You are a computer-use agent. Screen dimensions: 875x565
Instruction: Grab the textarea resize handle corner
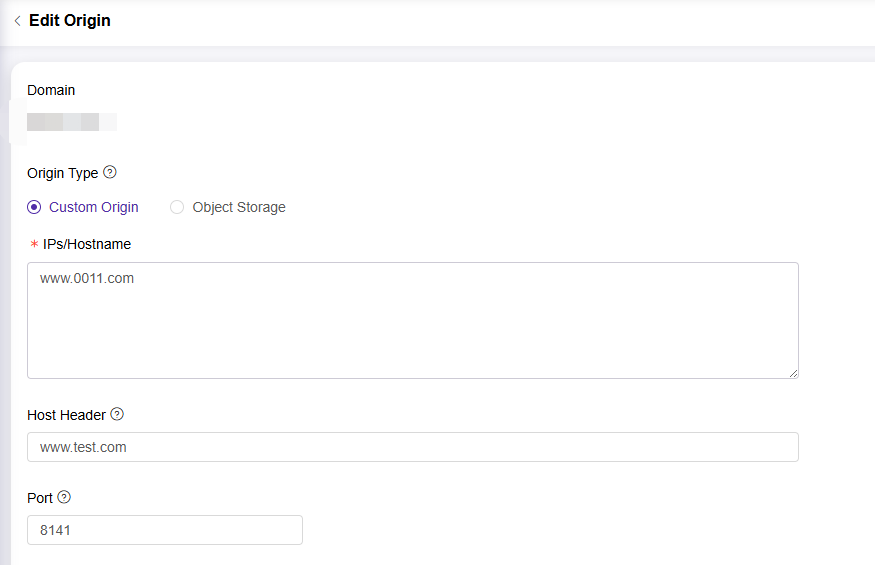click(793, 373)
